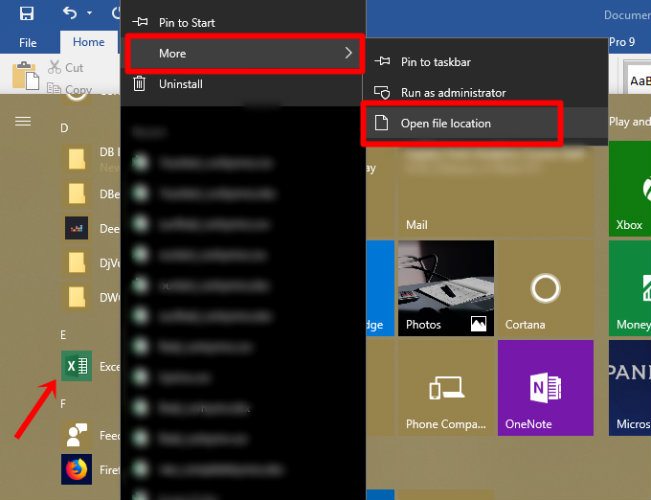The height and width of the screenshot is (500, 651).
Task: Choose Run as administrator
Action: pos(485,93)
